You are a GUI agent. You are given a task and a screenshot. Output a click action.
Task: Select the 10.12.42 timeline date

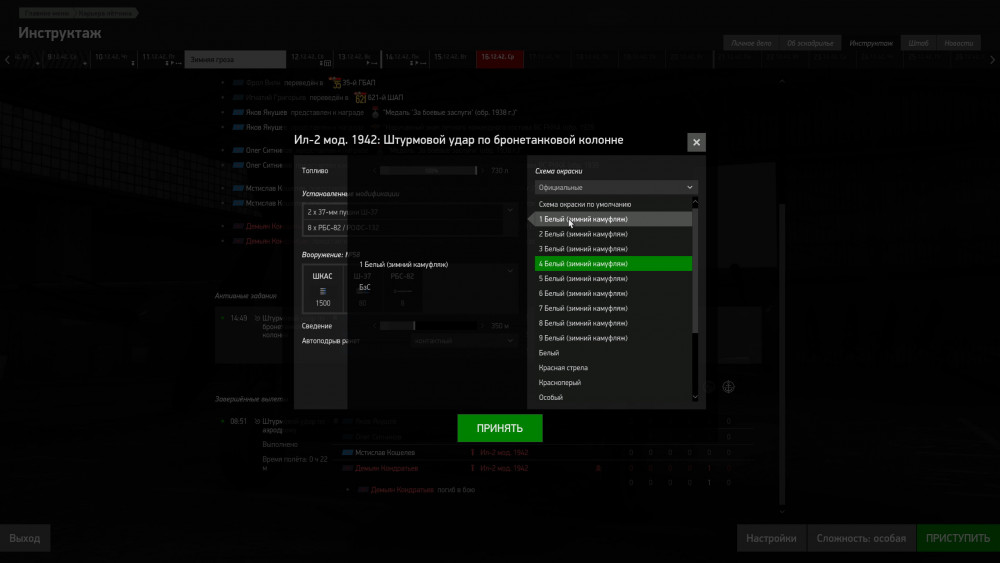point(113,59)
